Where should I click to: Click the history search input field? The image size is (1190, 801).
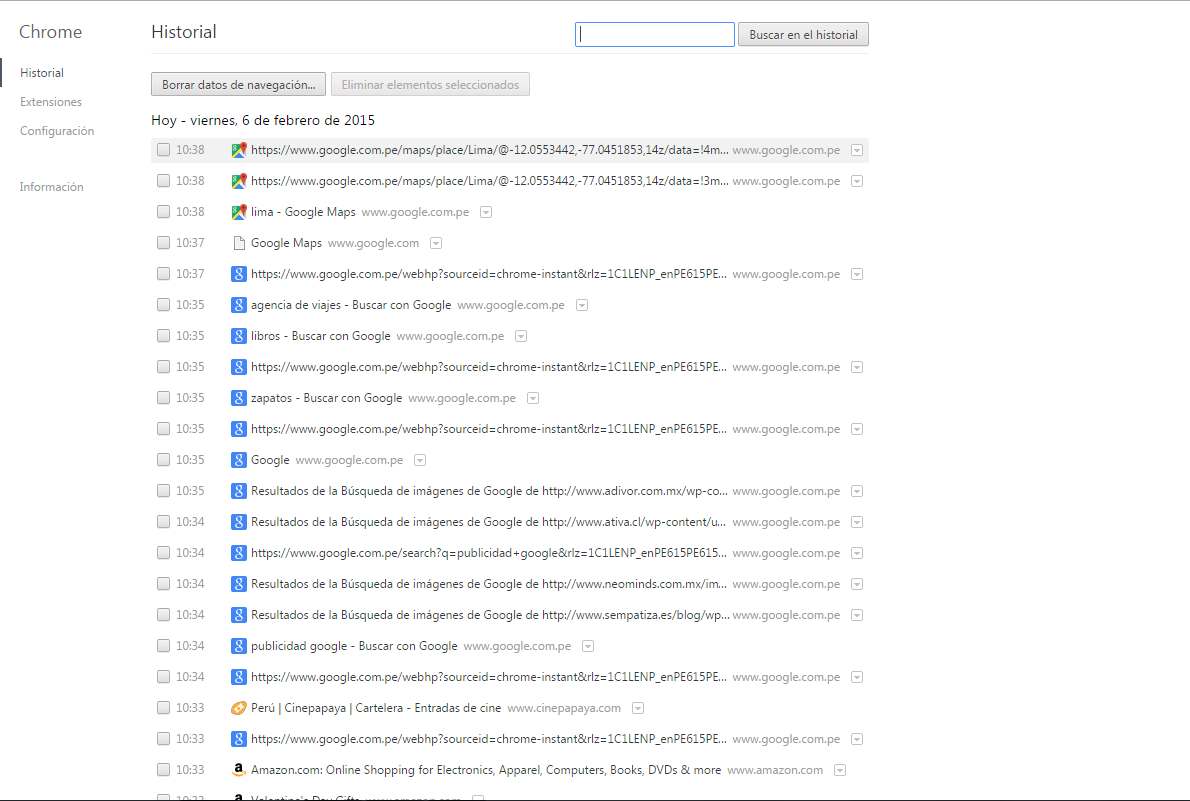(654, 34)
